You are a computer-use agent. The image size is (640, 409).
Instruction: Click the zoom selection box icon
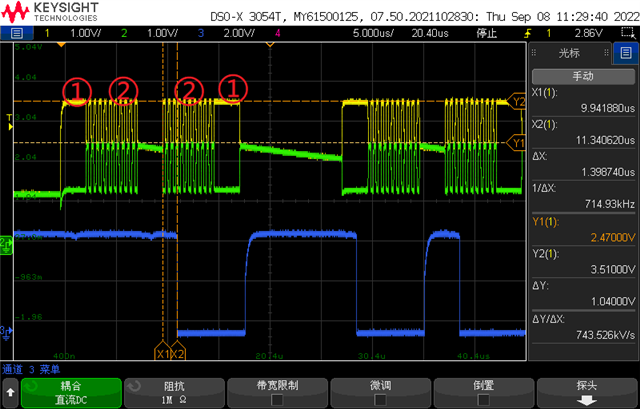click(627, 33)
